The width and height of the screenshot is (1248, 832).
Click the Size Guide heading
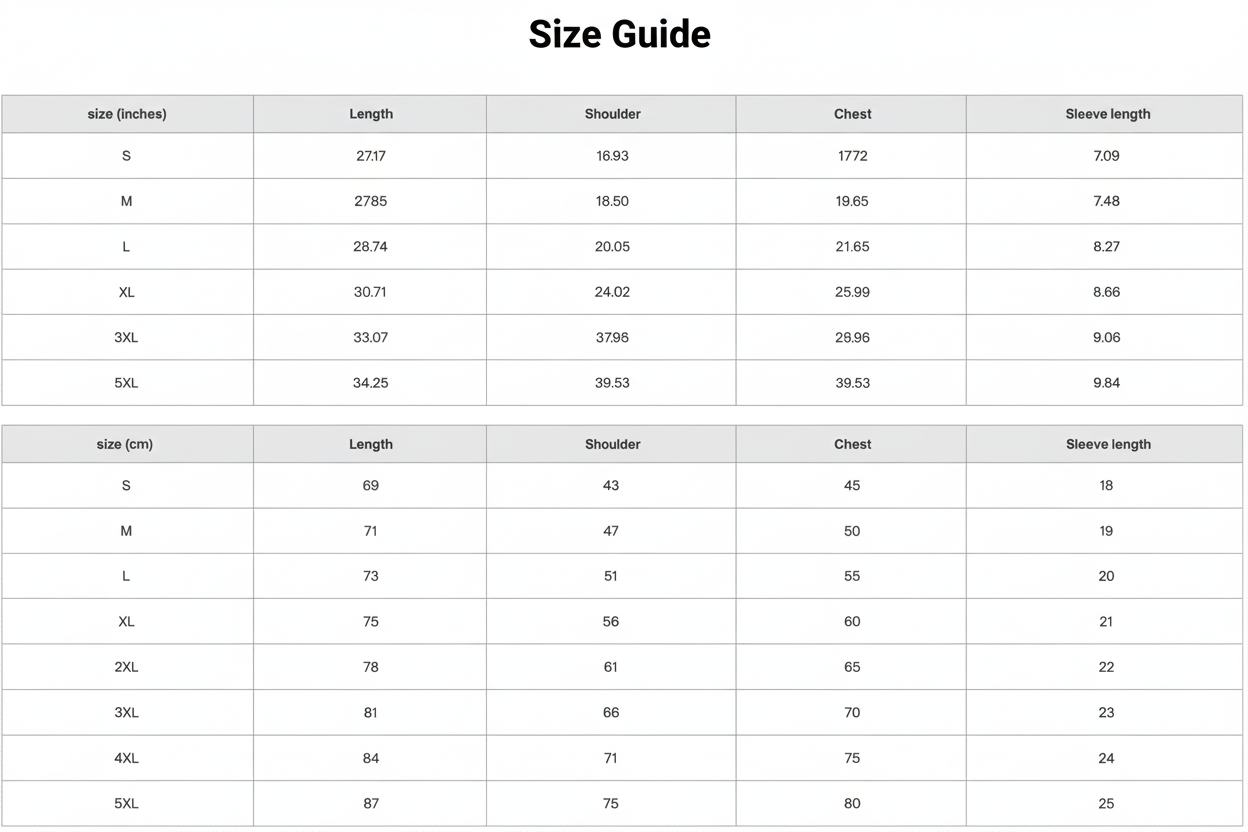pyautogui.click(x=619, y=35)
